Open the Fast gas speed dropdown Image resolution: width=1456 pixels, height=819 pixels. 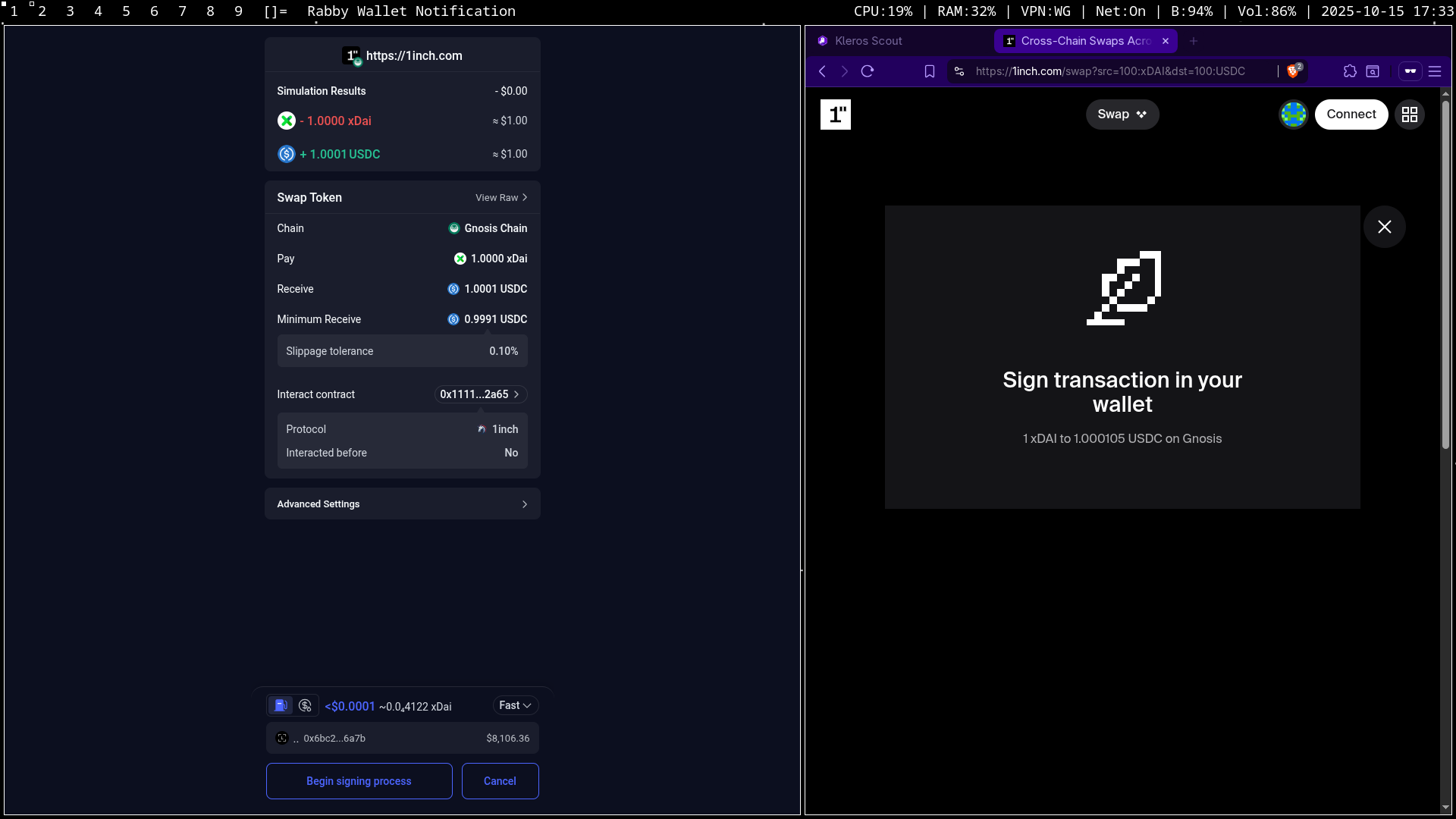[x=515, y=705]
